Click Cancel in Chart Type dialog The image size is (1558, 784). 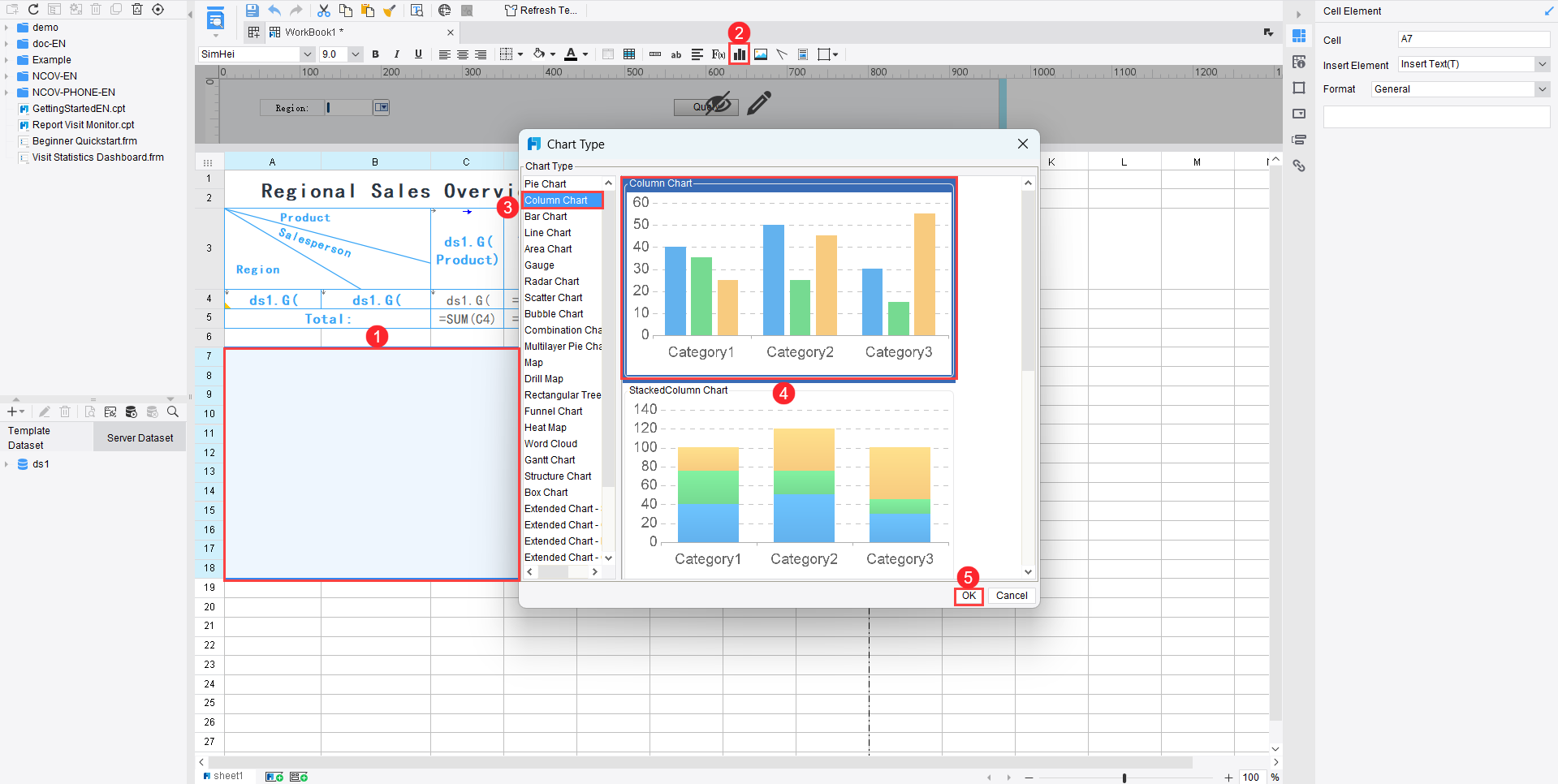coord(1012,596)
